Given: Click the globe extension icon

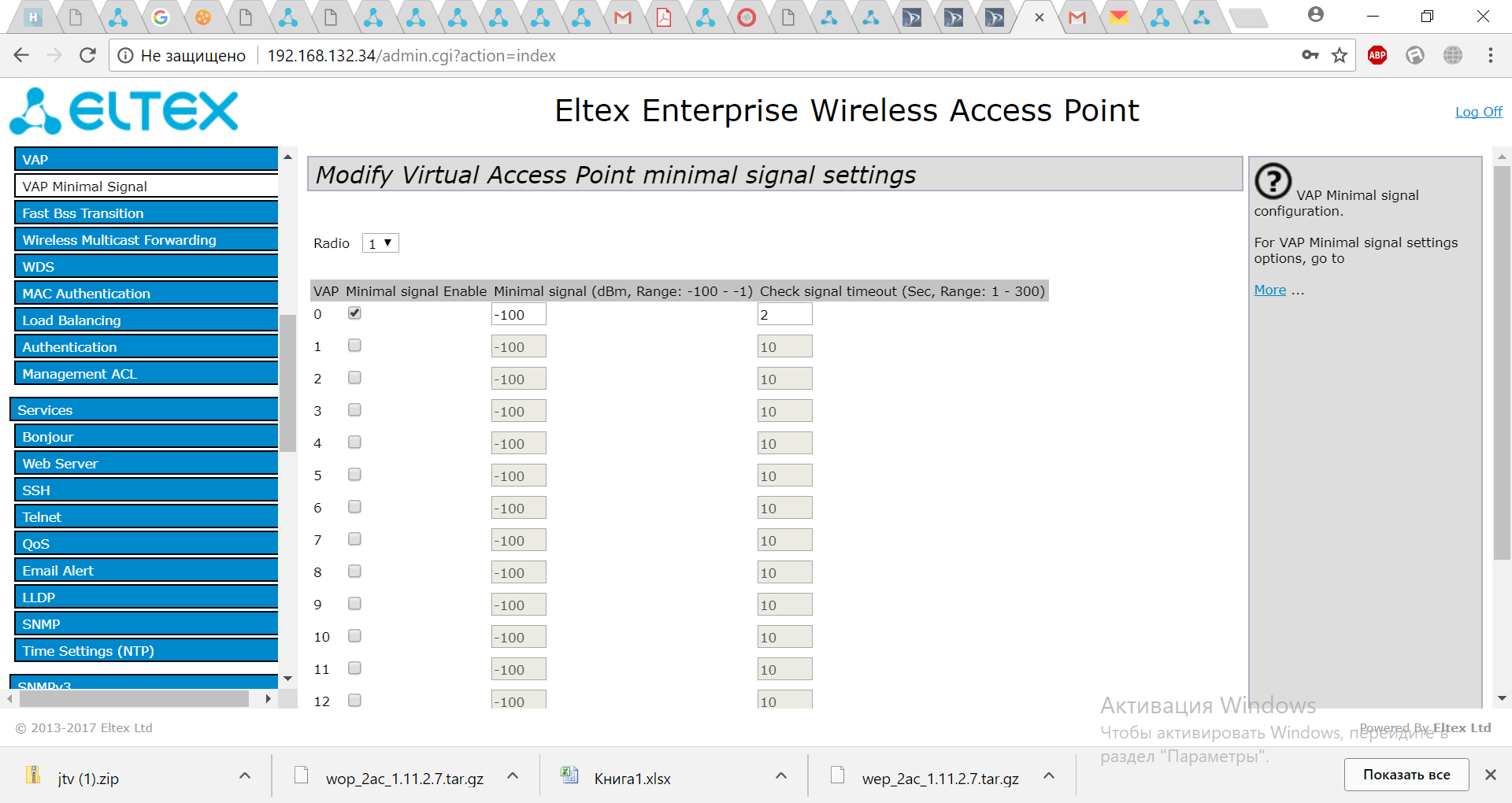Looking at the screenshot, I should click(x=1453, y=55).
